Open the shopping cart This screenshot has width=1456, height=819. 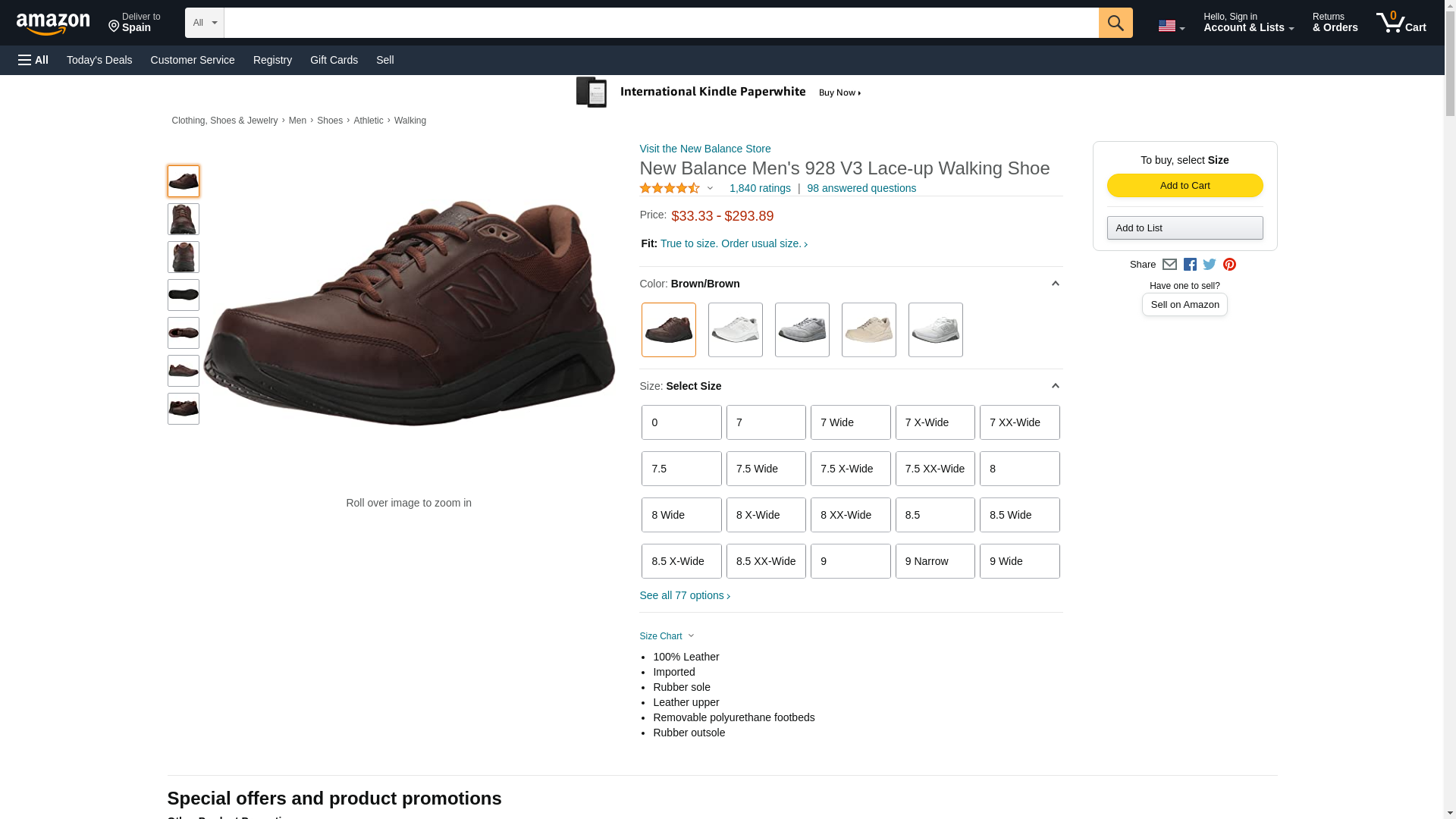[x=1401, y=23]
